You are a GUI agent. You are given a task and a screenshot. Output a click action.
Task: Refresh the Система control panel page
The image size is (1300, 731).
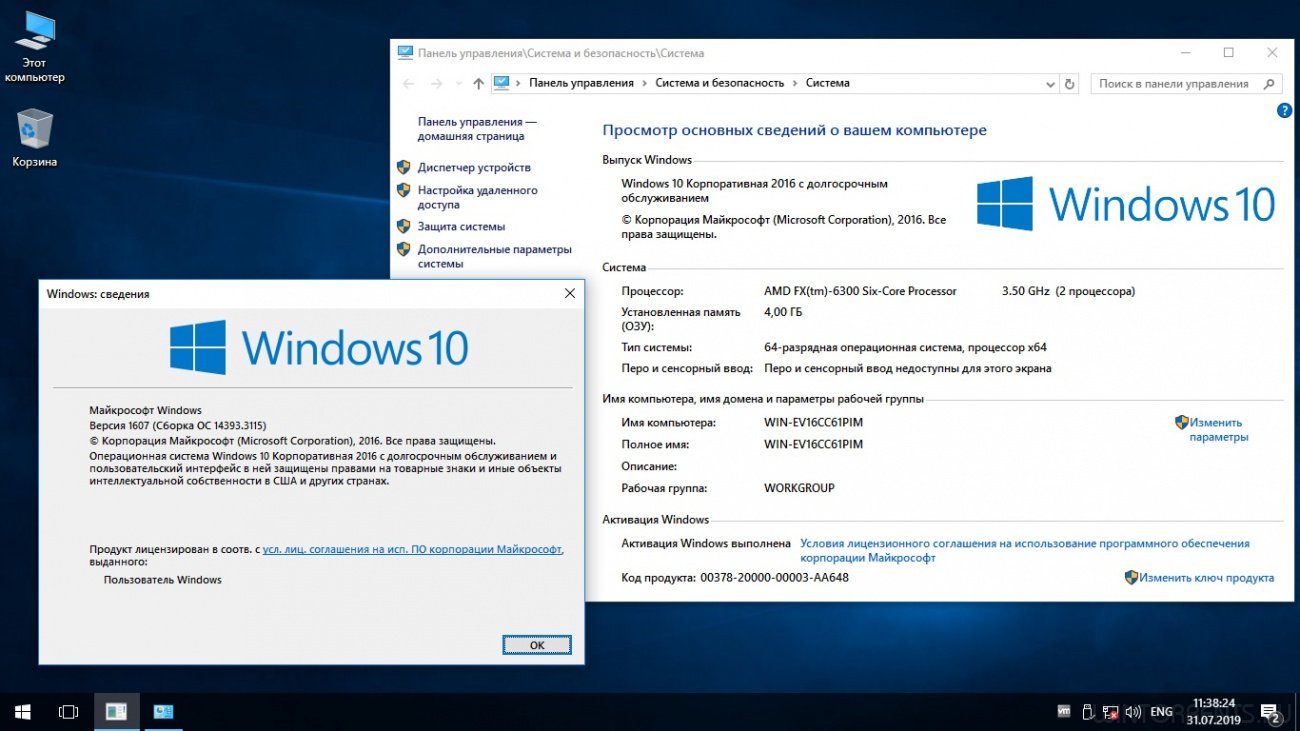click(1070, 84)
